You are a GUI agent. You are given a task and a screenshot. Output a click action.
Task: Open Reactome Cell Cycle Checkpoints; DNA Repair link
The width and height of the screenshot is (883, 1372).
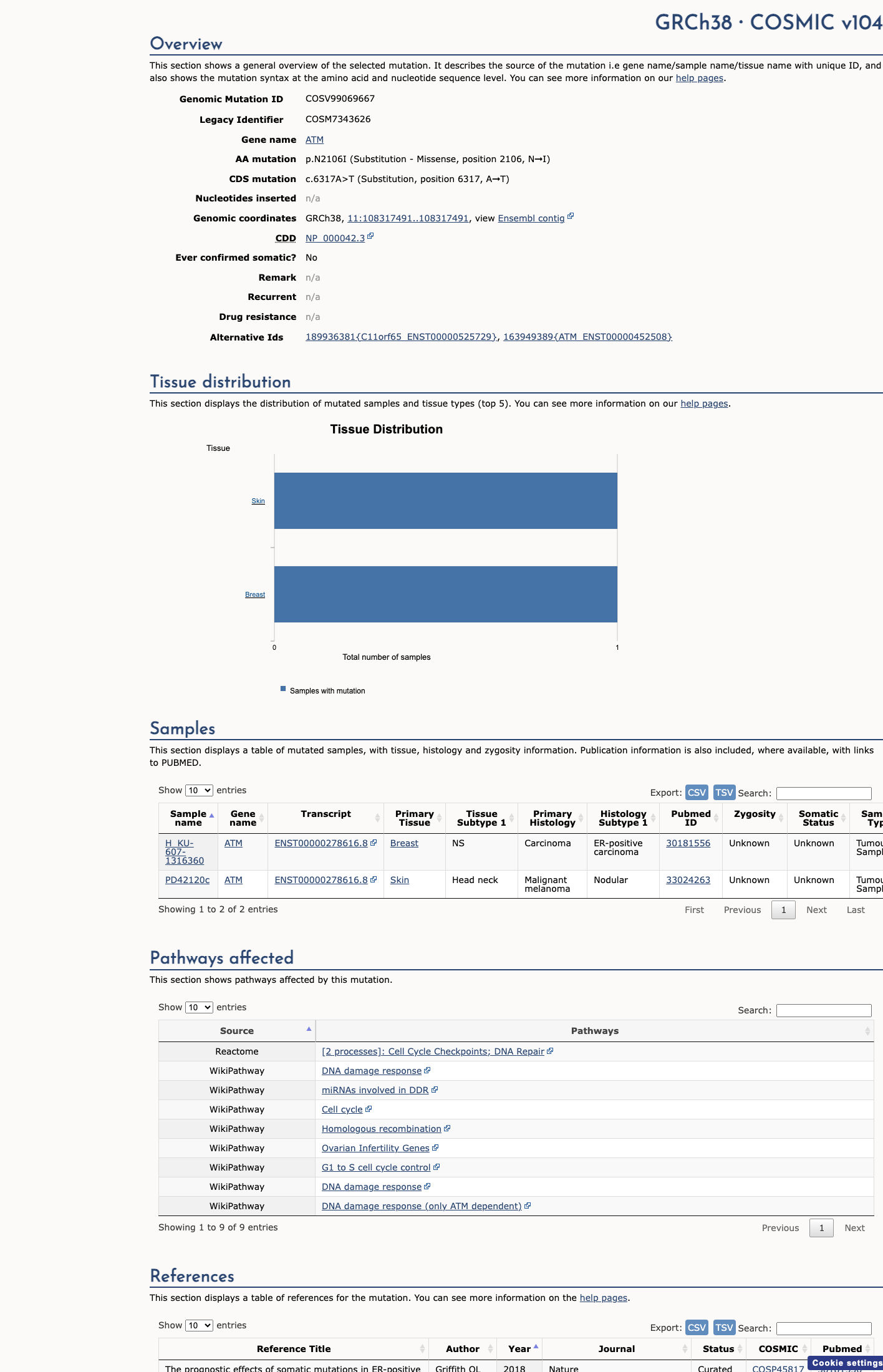pyautogui.click(x=433, y=1051)
